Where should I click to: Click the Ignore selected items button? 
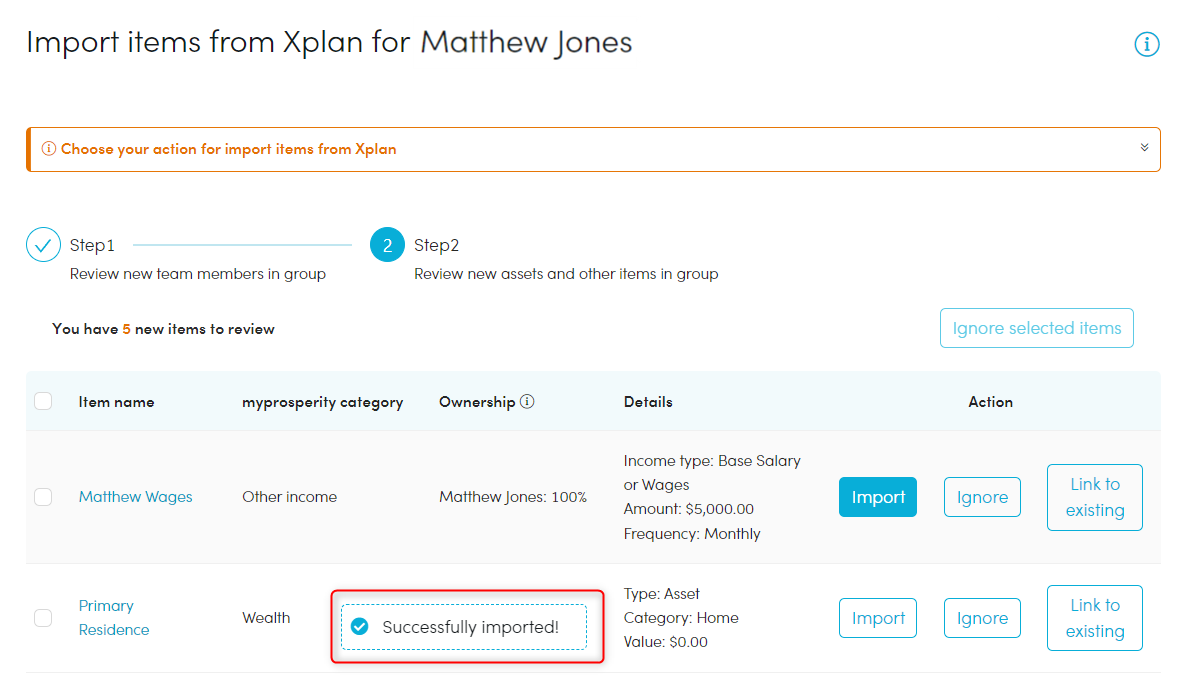coord(1036,328)
